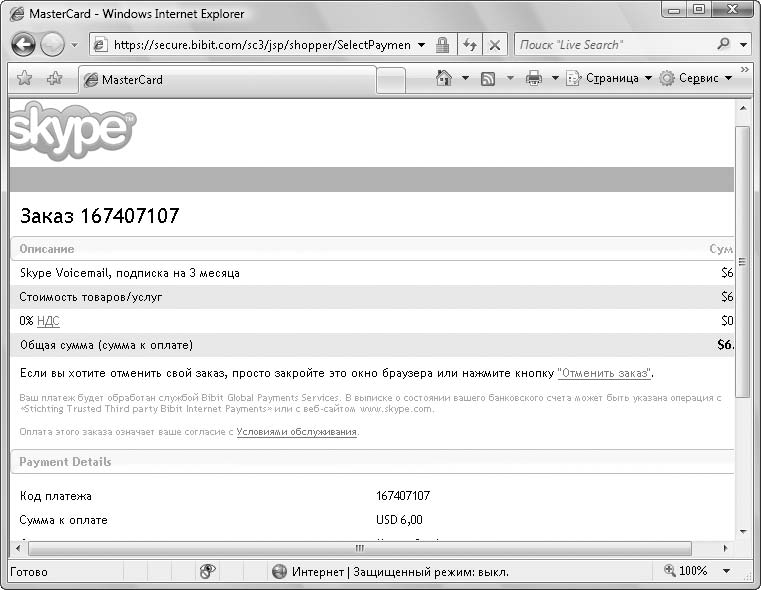
Task: Select the MasterCard tab
Action: [227, 80]
